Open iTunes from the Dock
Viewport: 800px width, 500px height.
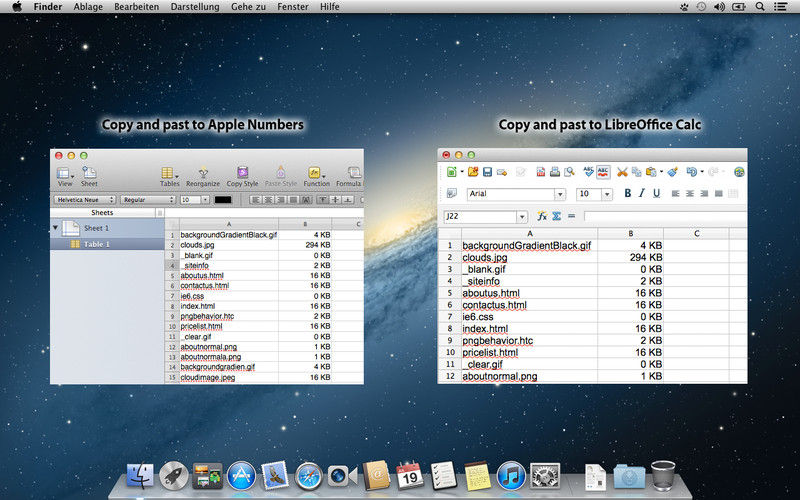point(511,476)
